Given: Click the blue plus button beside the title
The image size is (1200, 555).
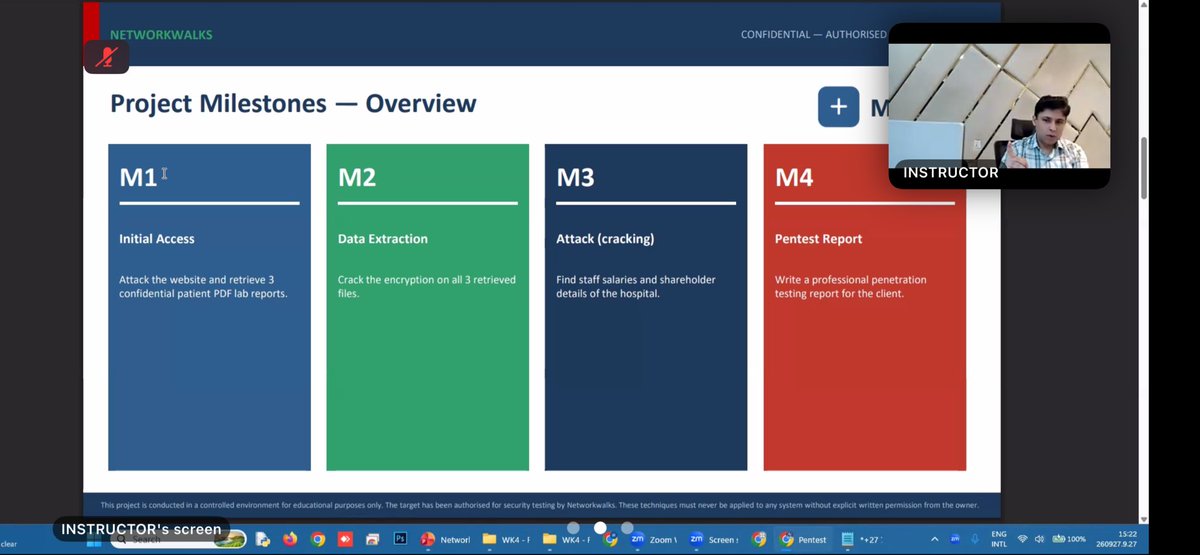Looking at the screenshot, I should 838,106.
